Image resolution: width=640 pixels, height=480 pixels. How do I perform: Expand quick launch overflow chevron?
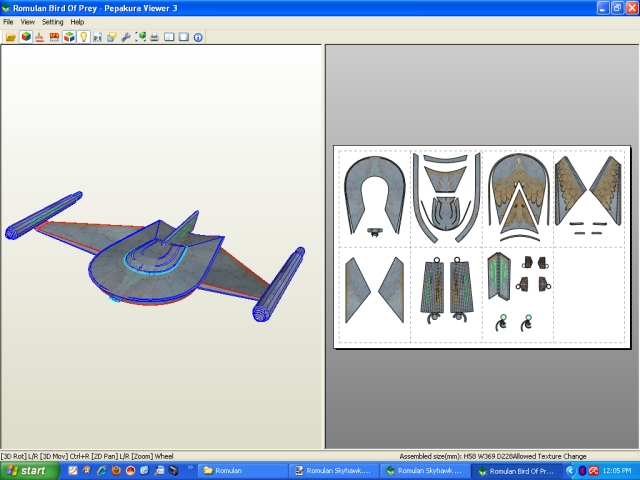tap(190, 467)
